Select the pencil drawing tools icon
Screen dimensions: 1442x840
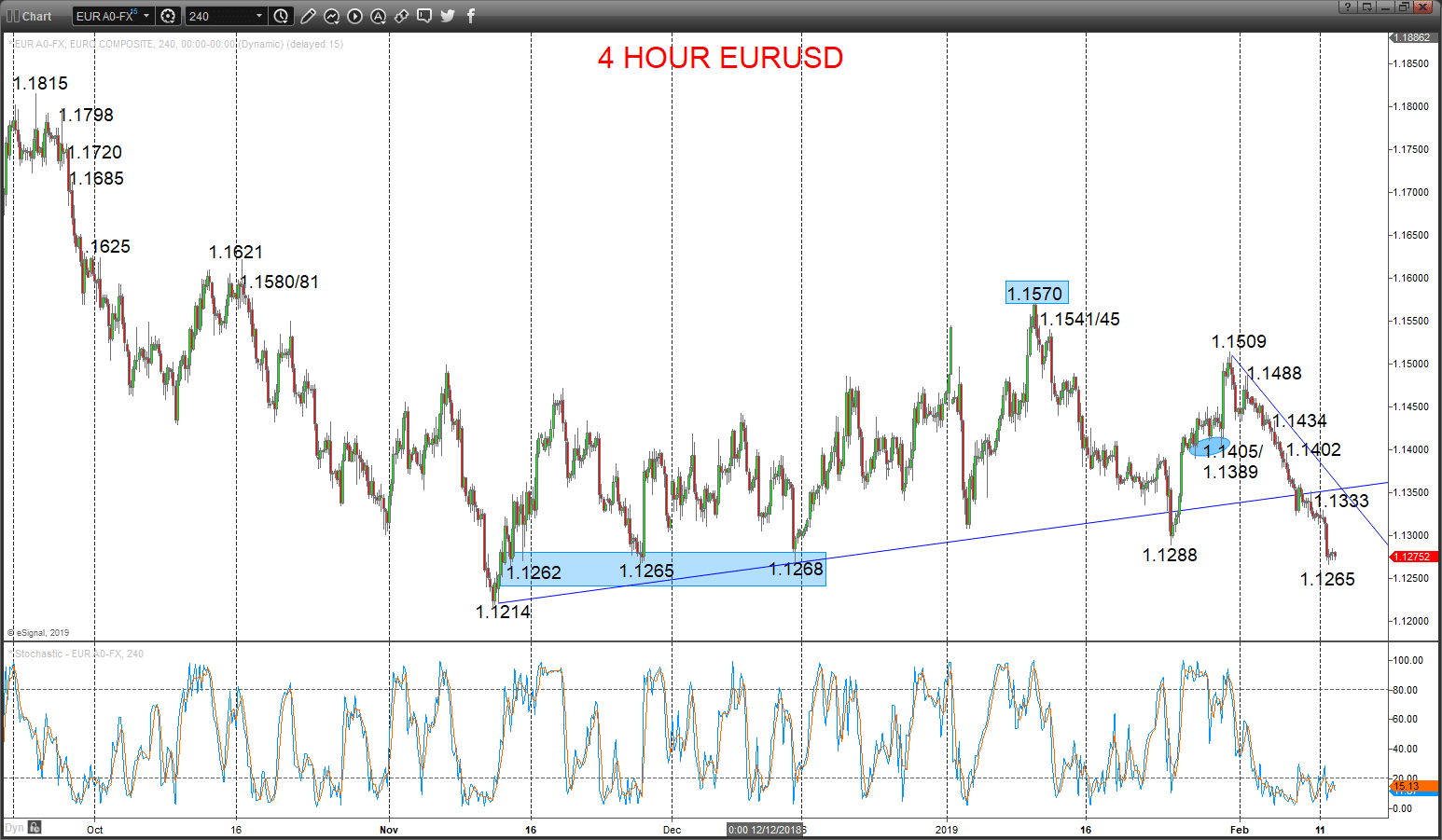[308, 16]
